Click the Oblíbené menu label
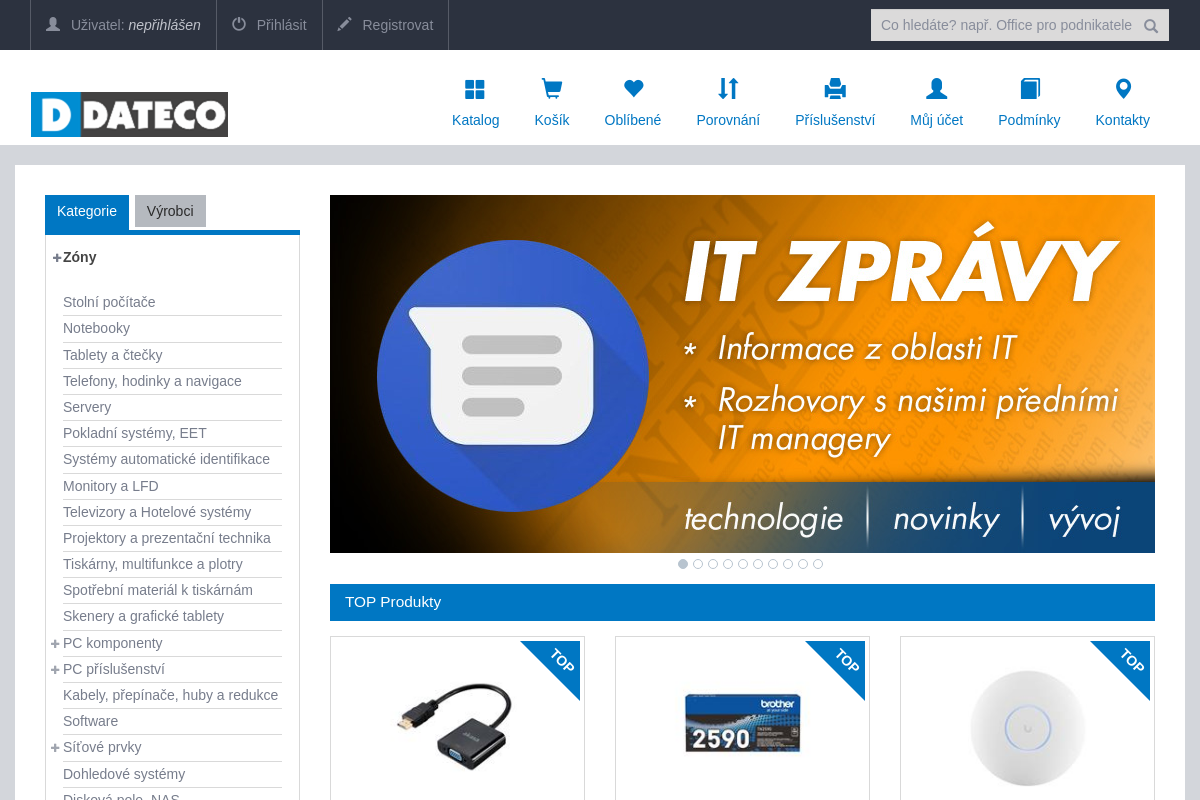The width and height of the screenshot is (1200, 800). (633, 120)
